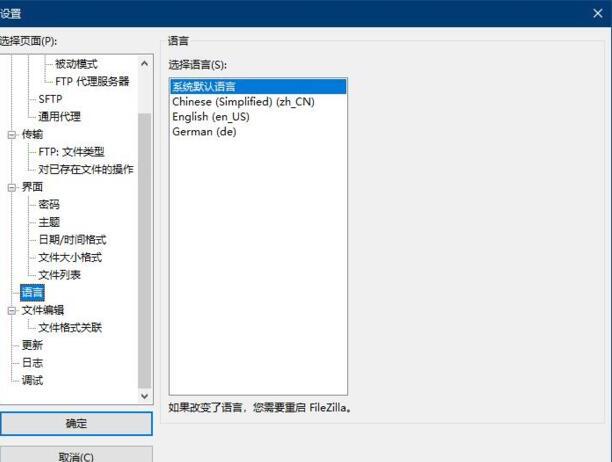Open the 密码 settings page
Viewport: 612px width, 462px height.
click(49, 204)
